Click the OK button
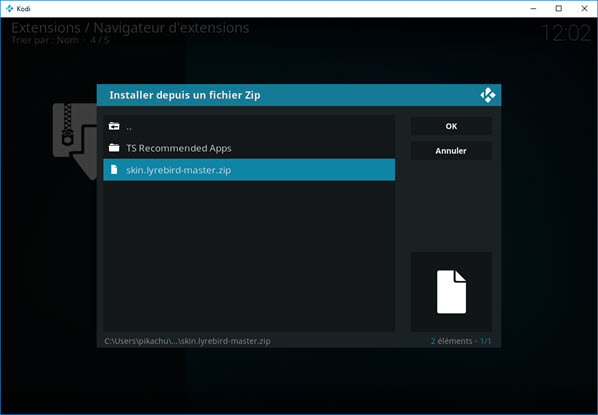Viewport: 598px width, 415px height. 451,126
